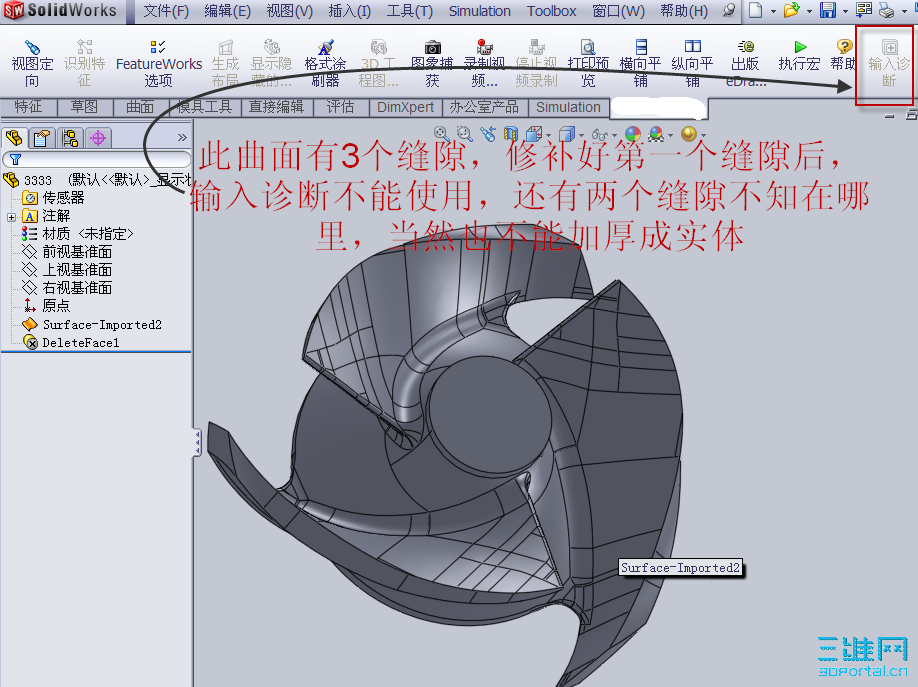Click the Help (帮助) question mark icon
918x687 pixels.
(x=844, y=47)
